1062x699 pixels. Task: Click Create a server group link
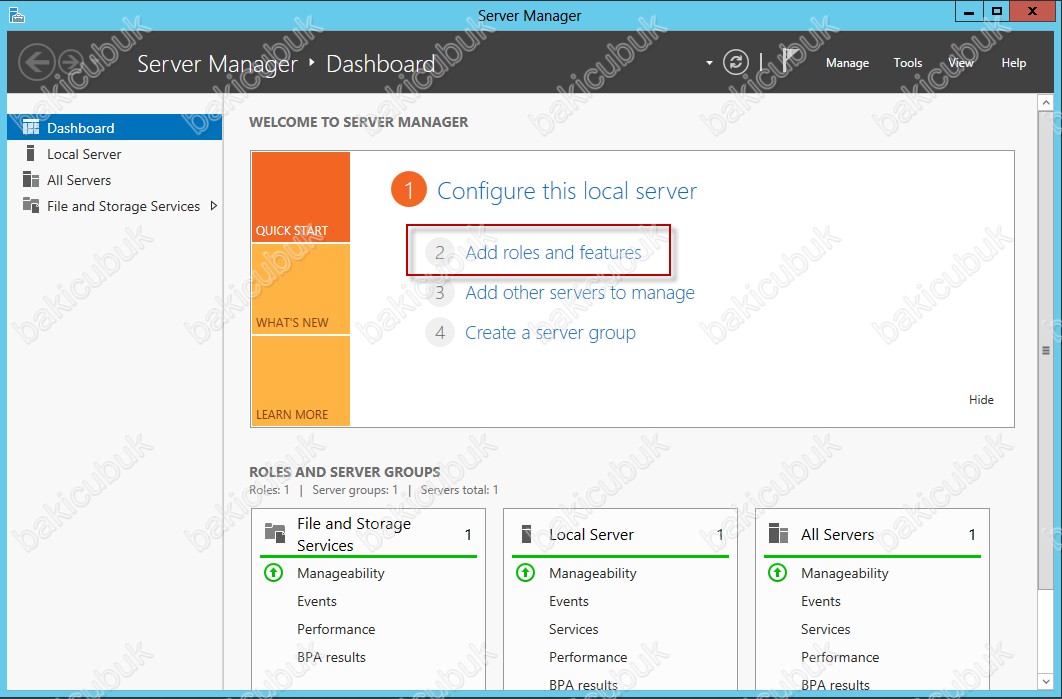coord(550,333)
